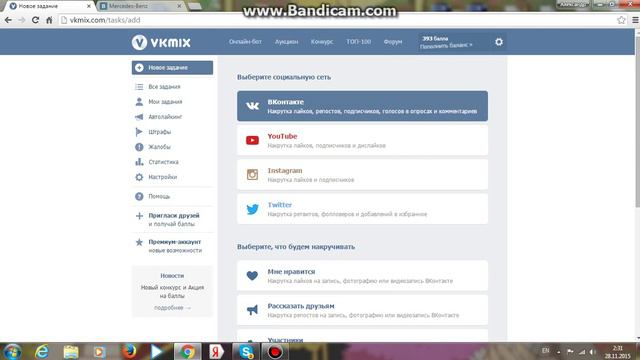Open settings gear in site header
640x360 pixels.
point(499,42)
